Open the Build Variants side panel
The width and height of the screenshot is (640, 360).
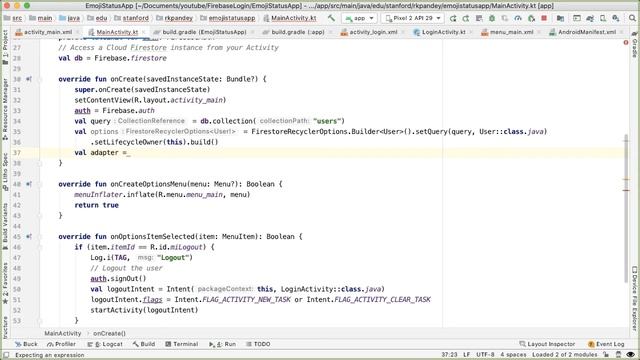[x=5, y=226]
